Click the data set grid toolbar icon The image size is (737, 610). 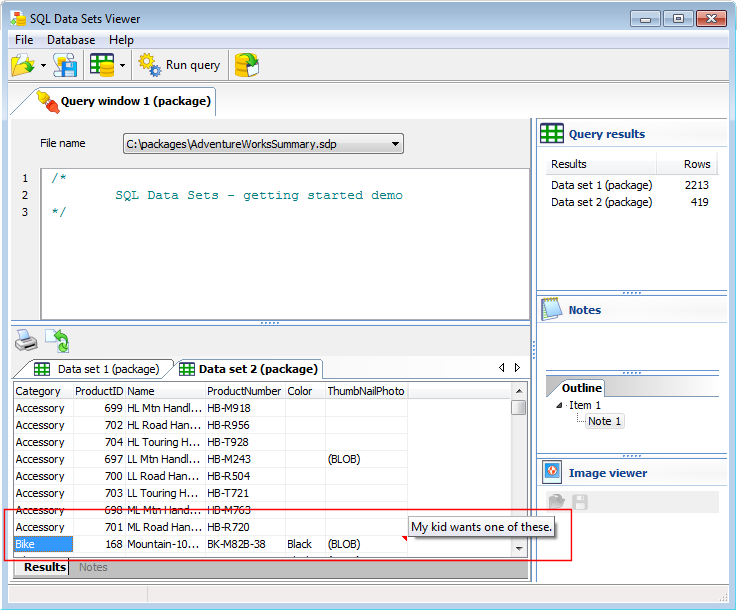click(x=101, y=66)
